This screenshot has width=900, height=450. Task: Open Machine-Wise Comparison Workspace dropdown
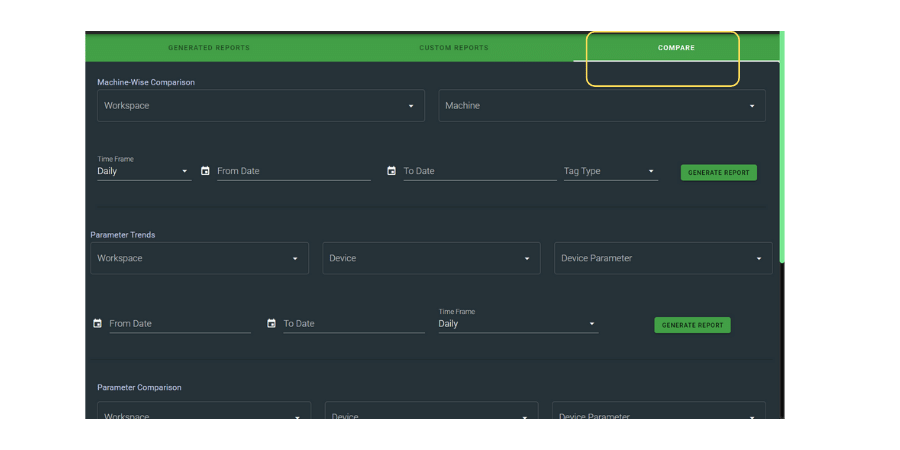point(261,106)
